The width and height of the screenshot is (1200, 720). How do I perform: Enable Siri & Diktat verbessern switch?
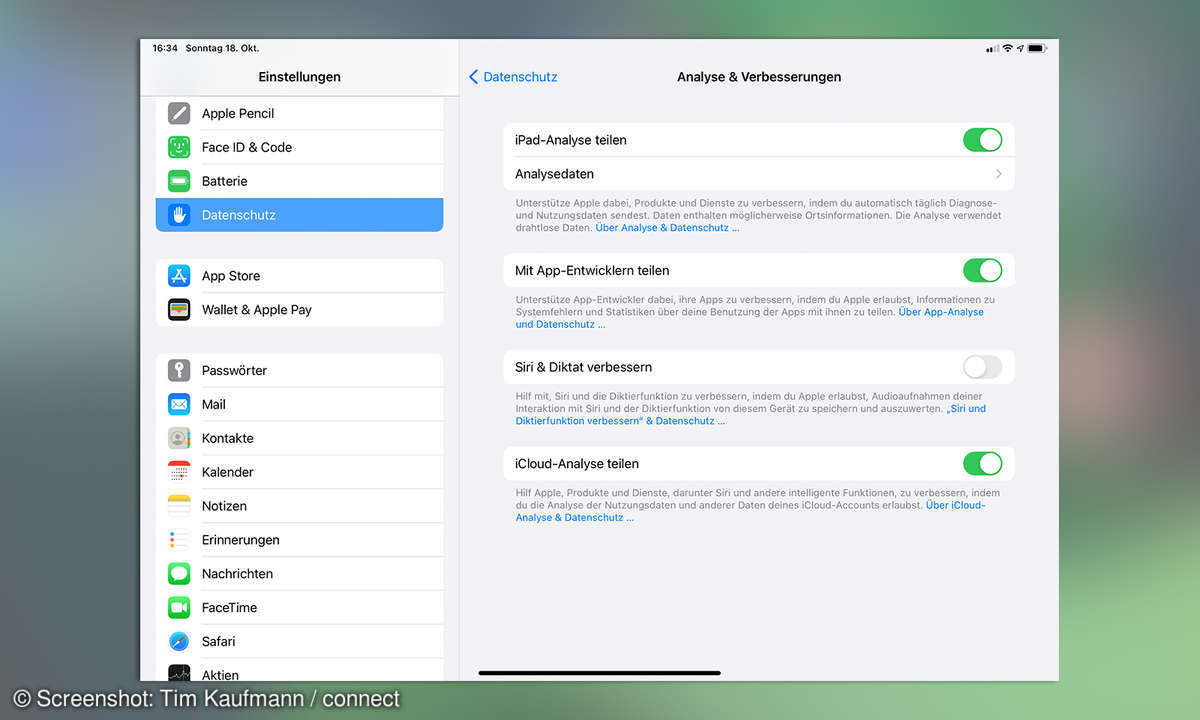click(x=982, y=367)
